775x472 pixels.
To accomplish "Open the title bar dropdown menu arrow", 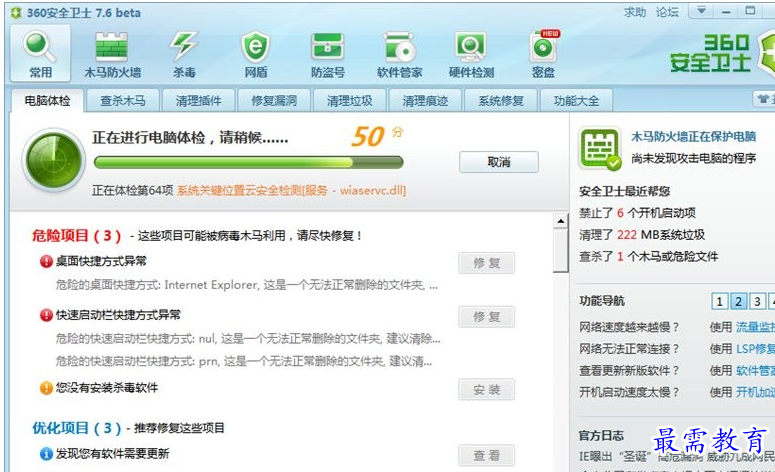I will 701,11.
